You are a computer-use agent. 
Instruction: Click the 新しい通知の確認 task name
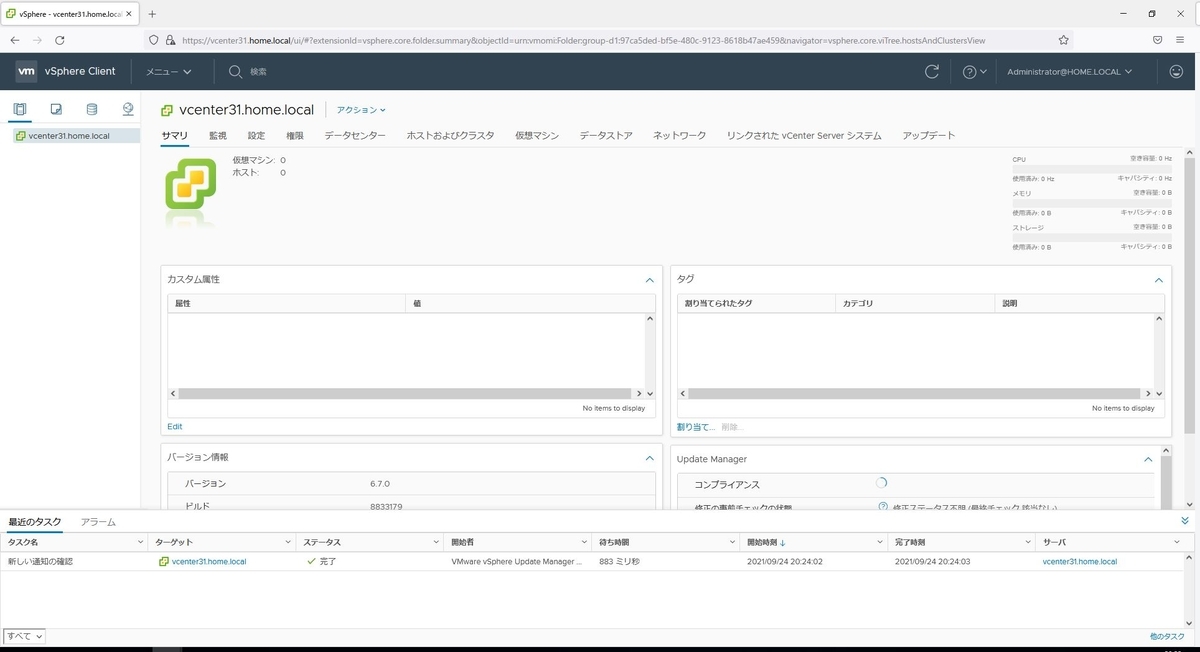(40, 562)
